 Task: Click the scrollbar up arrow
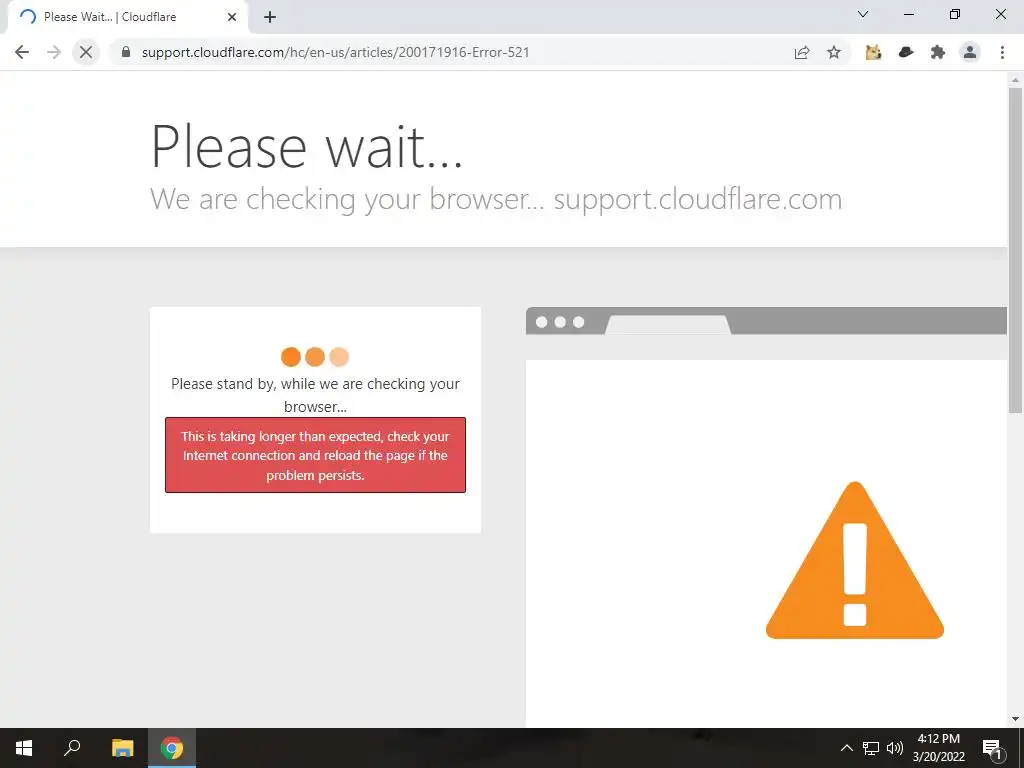[x=1015, y=80]
